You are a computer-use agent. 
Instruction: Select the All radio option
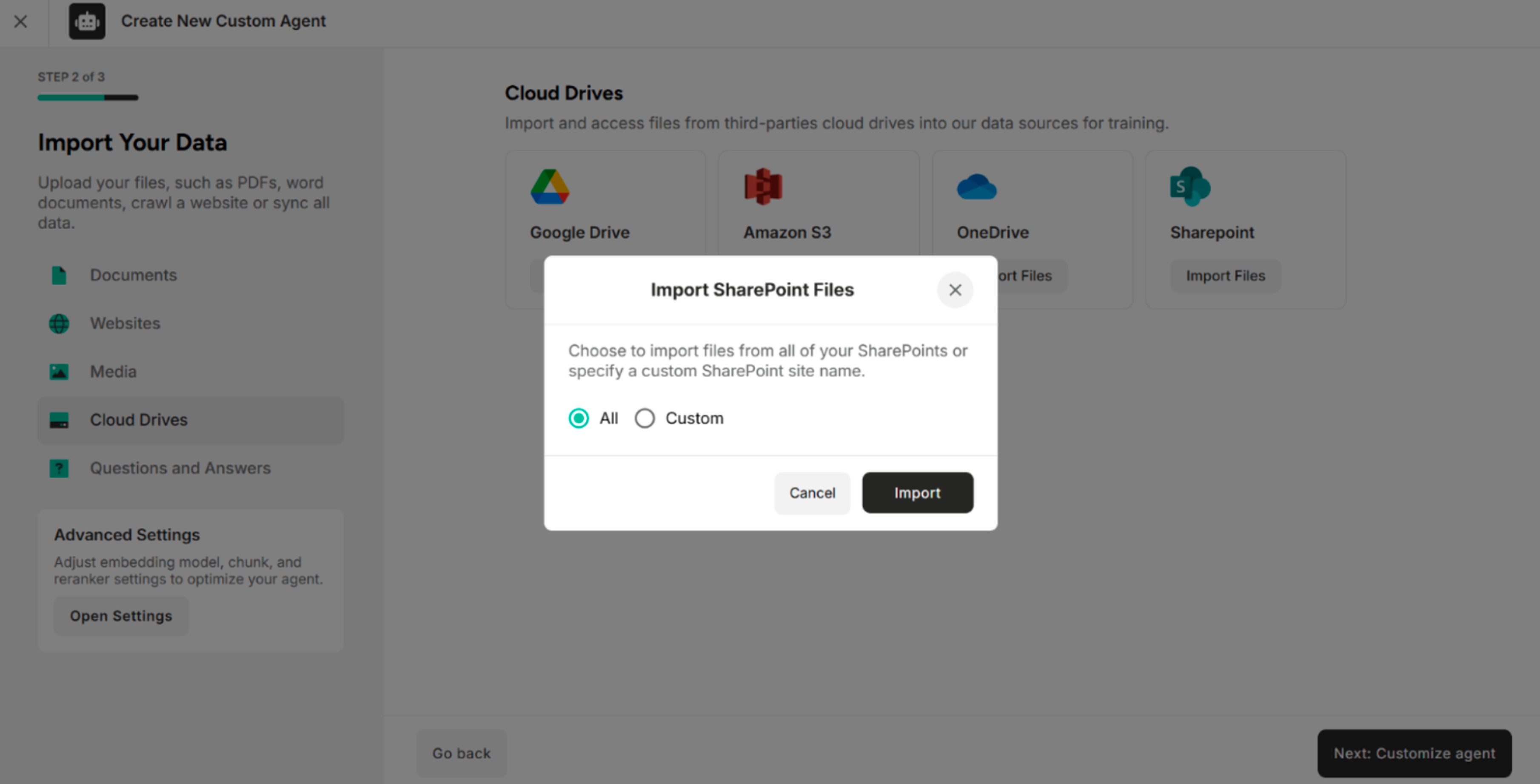tap(578, 418)
